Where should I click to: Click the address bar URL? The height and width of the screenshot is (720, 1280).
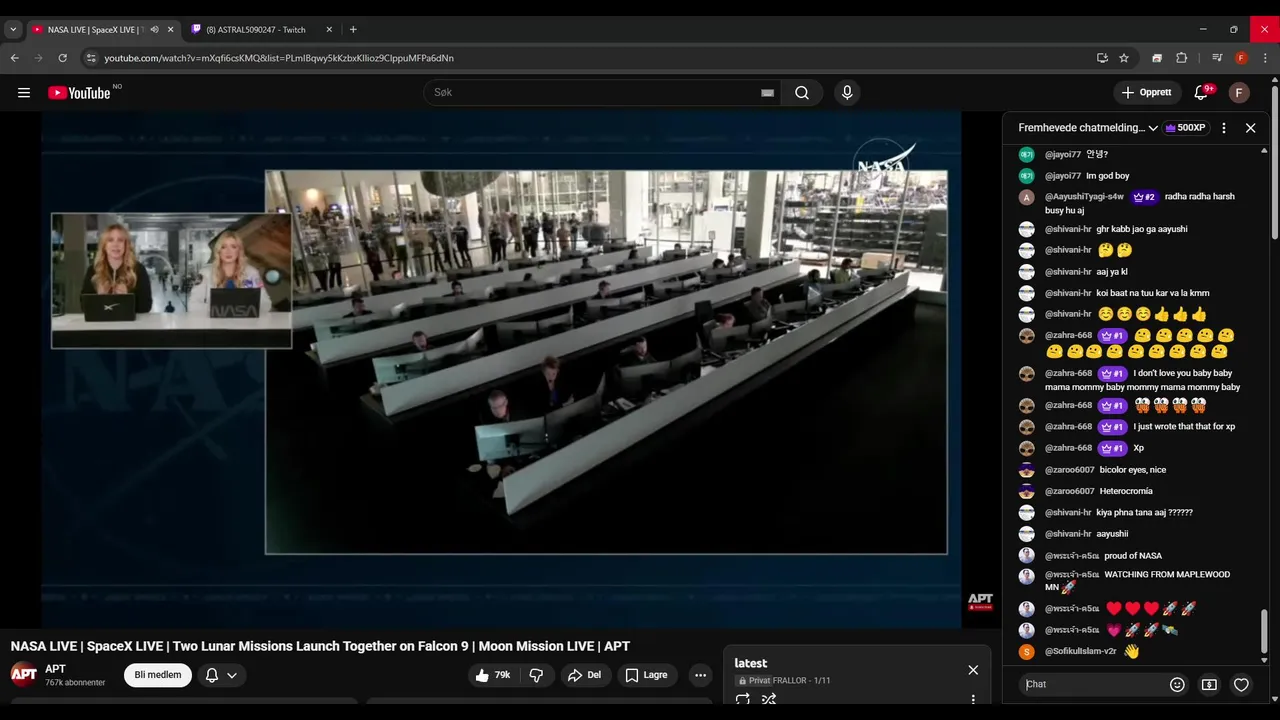tap(279, 58)
